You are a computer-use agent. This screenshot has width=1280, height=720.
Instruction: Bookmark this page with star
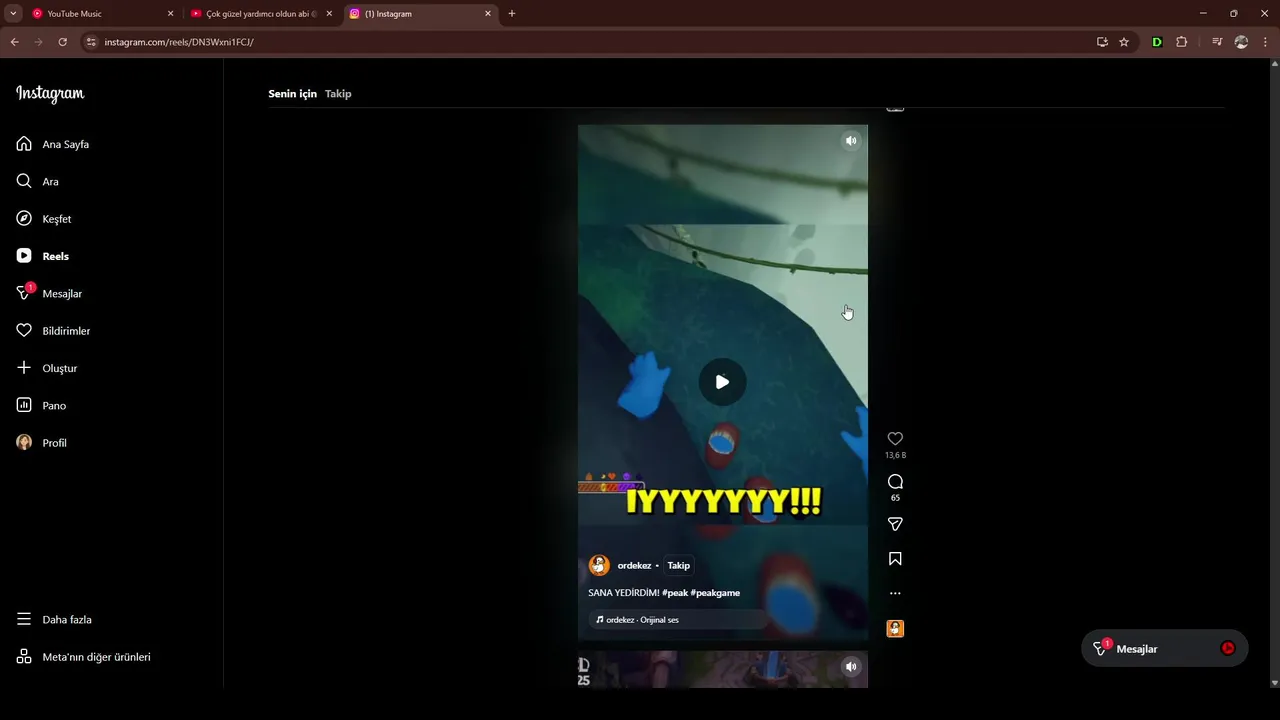1124,42
